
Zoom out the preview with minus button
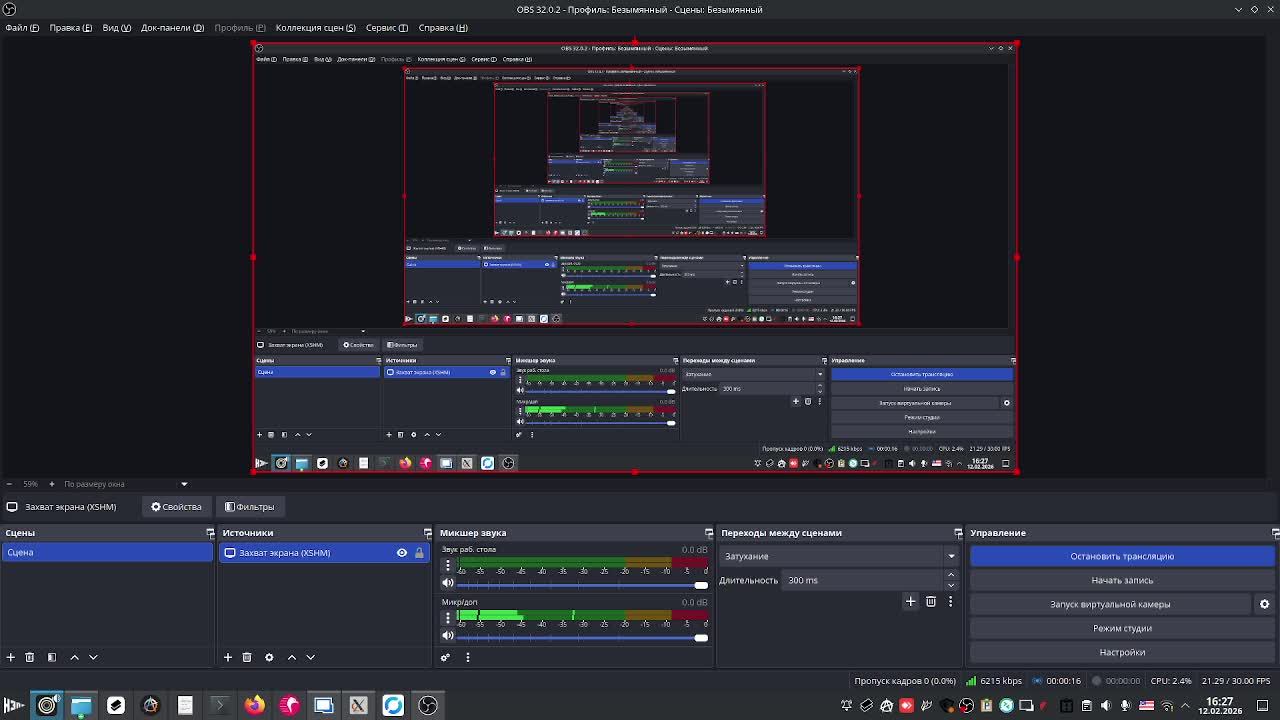[8, 484]
